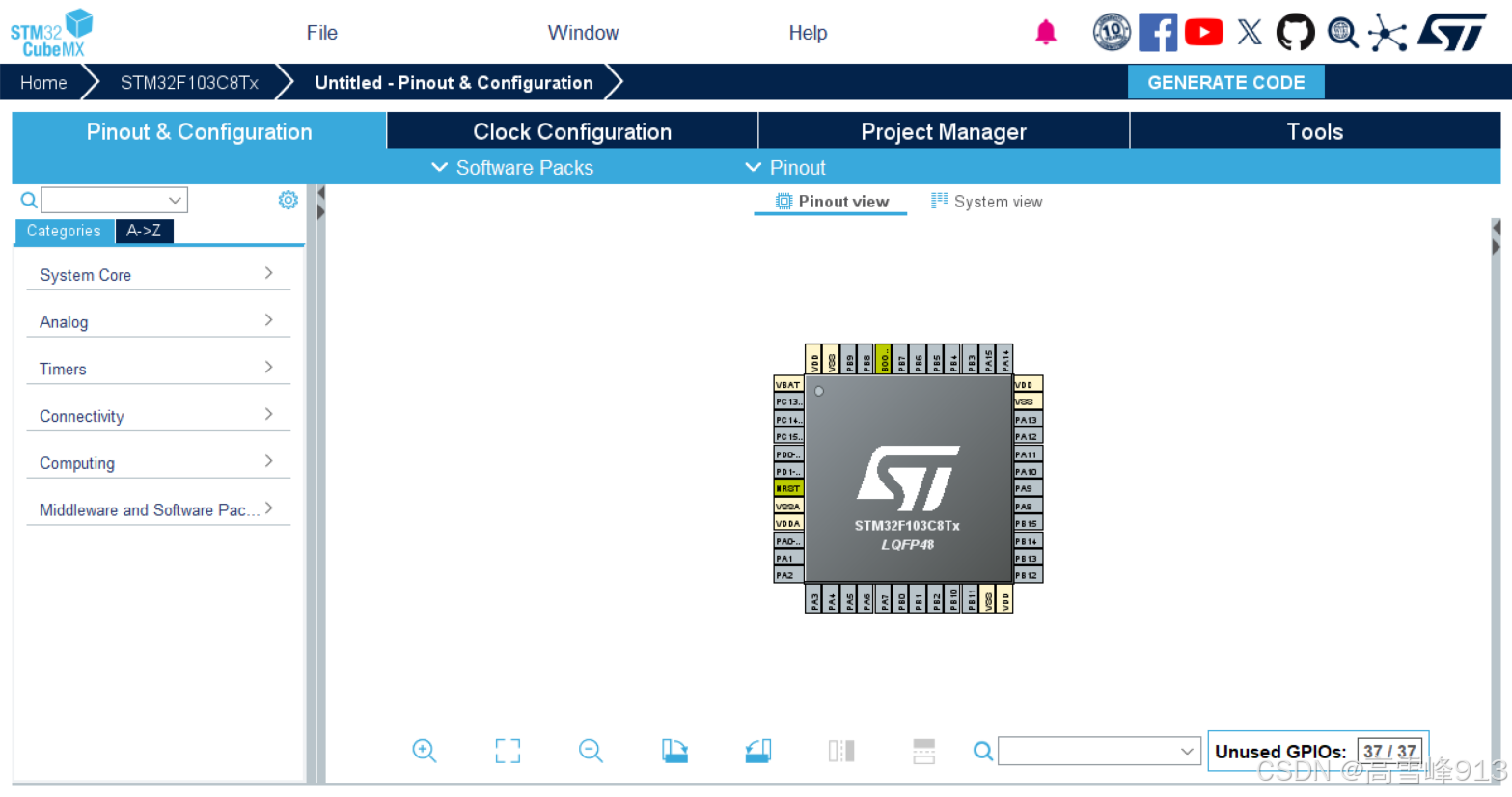Open the Clock Configuration tab
This screenshot has width=1512, height=797.
(x=571, y=131)
